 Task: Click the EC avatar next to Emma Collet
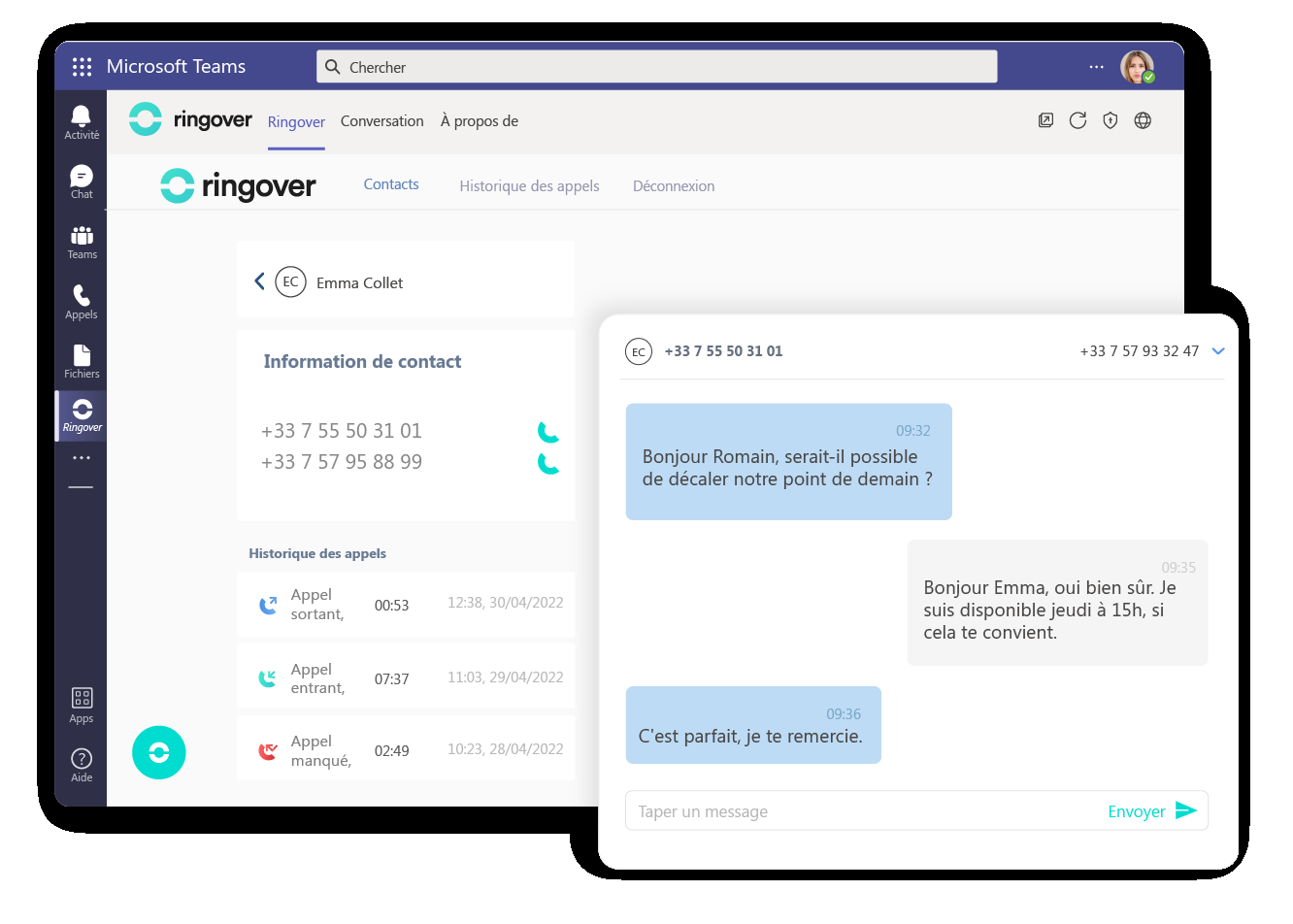tap(290, 281)
